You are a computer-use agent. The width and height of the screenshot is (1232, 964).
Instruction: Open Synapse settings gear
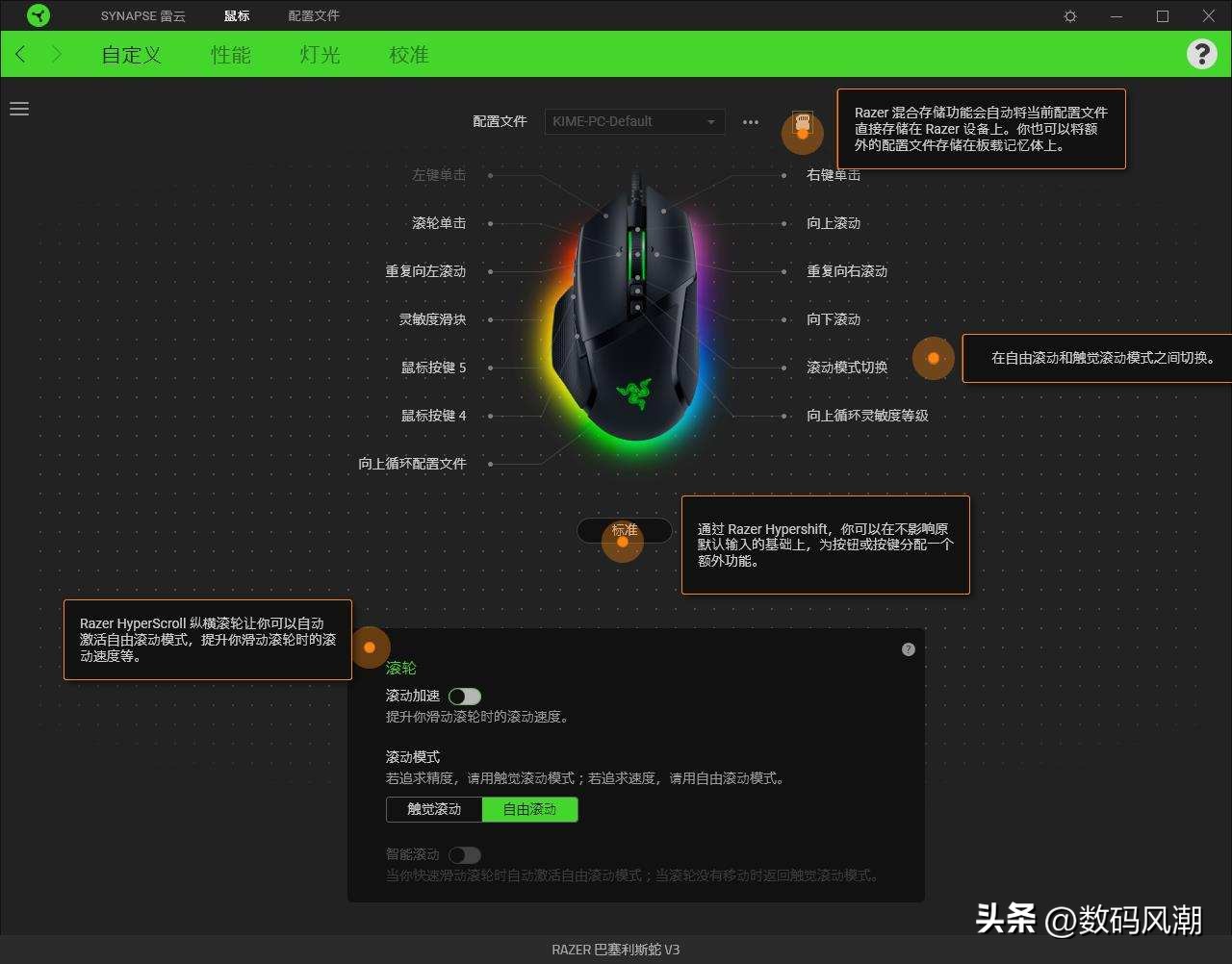tap(1069, 15)
